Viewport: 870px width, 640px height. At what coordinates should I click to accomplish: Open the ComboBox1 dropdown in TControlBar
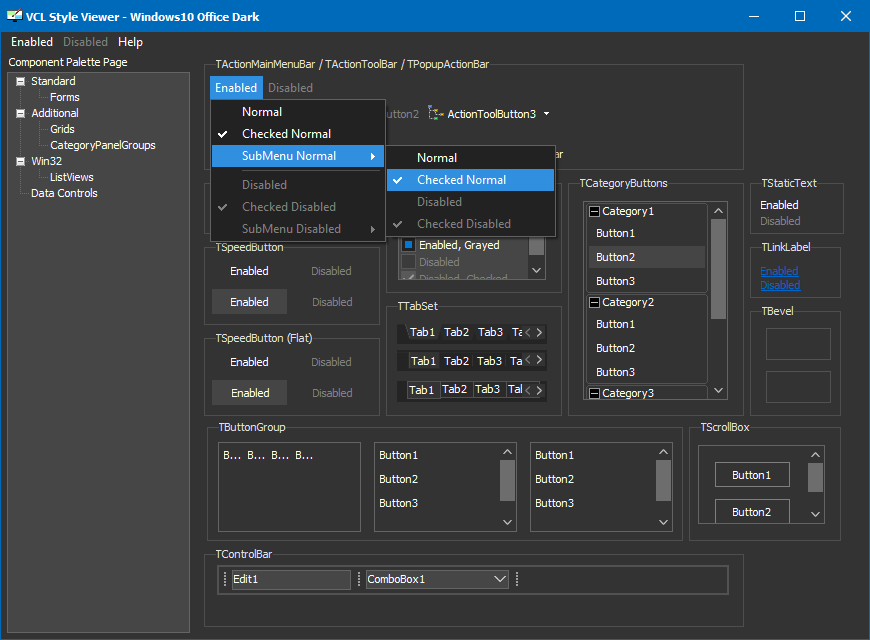500,579
